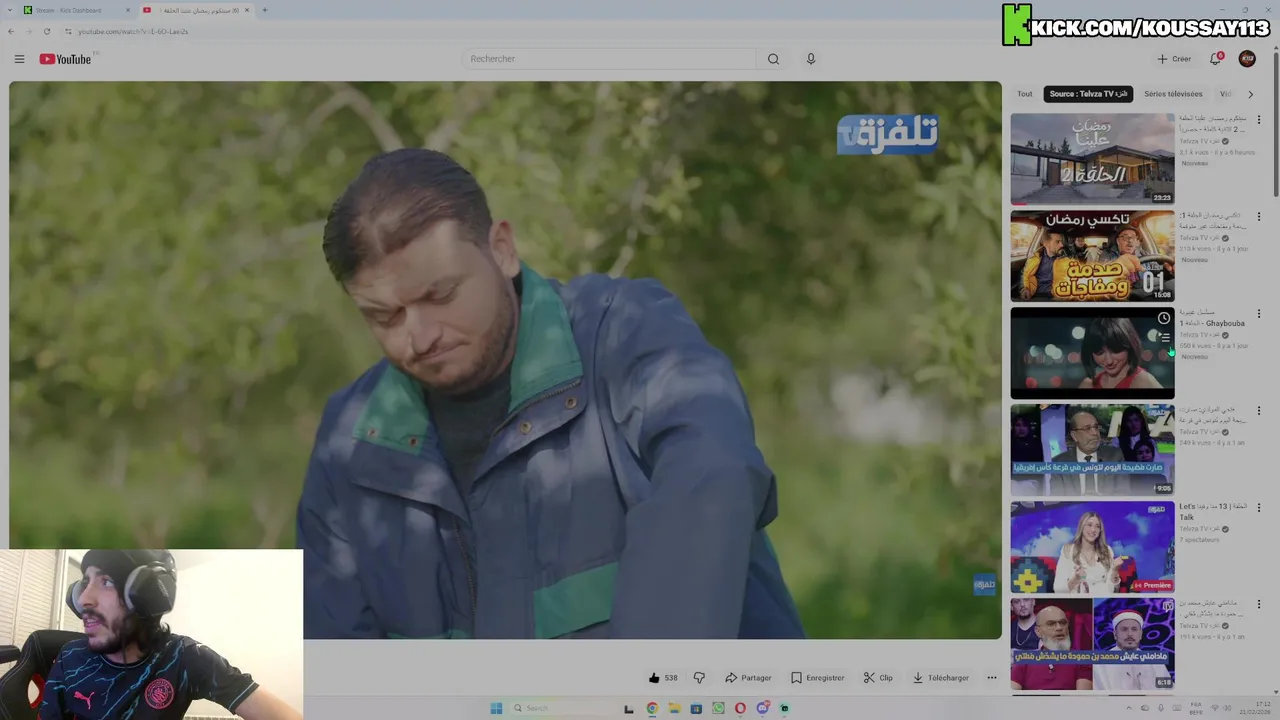1280x720 pixels.
Task: Click the Partager share button
Action: click(748, 678)
